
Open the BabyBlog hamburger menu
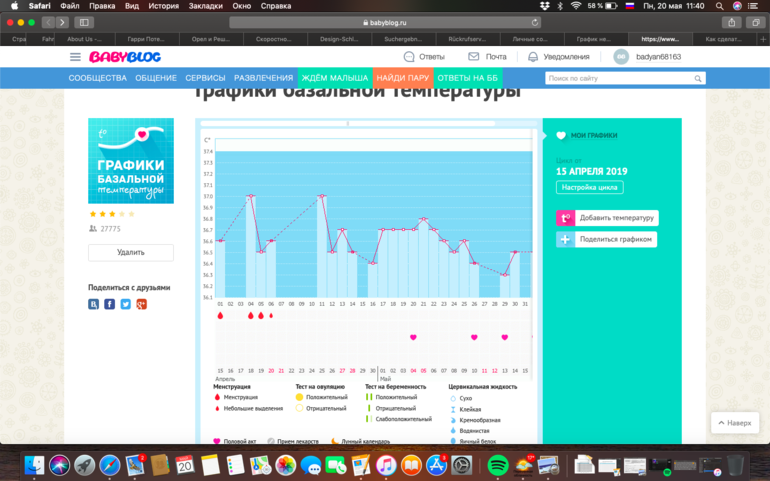(x=77, y=57)
